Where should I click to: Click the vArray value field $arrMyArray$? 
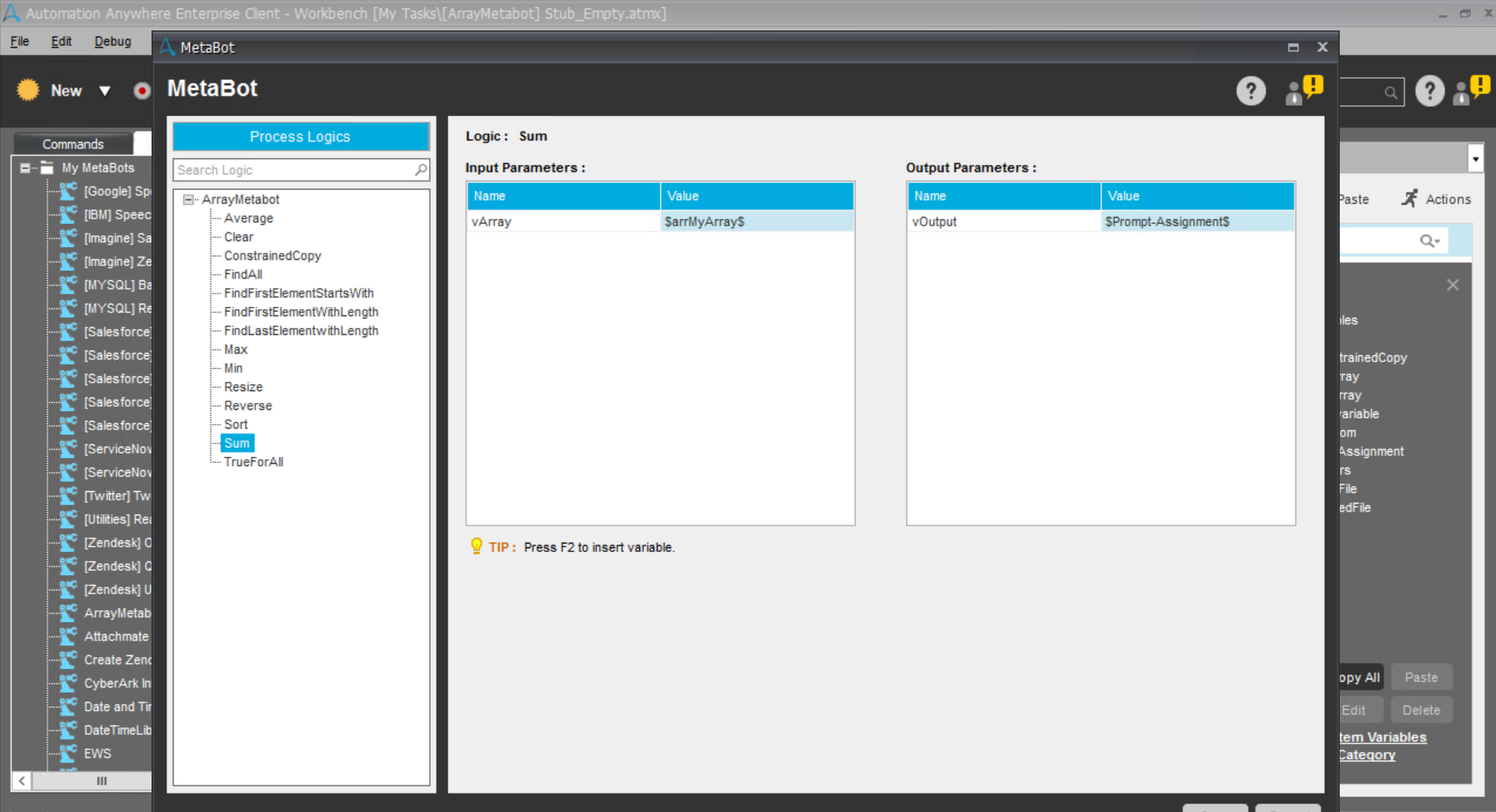(x=756, y=222)
